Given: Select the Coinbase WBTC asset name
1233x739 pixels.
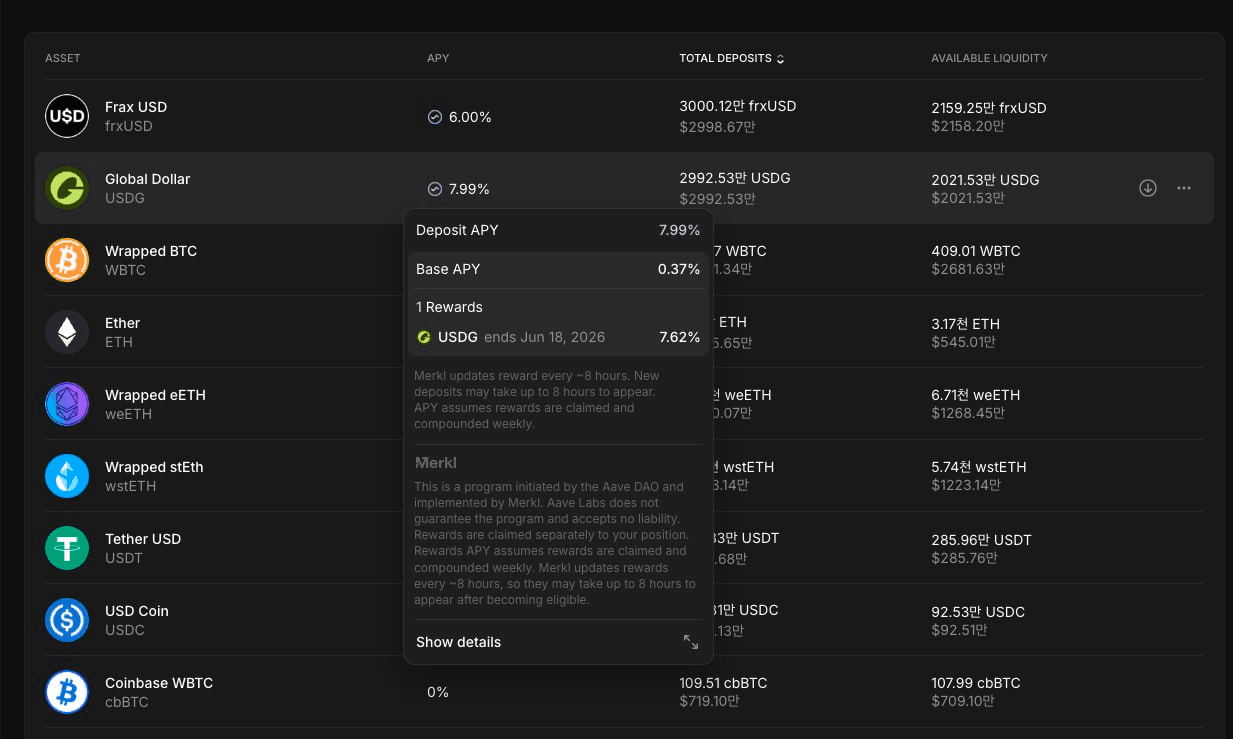Looking at the screenshot, I should coord(159,683).
